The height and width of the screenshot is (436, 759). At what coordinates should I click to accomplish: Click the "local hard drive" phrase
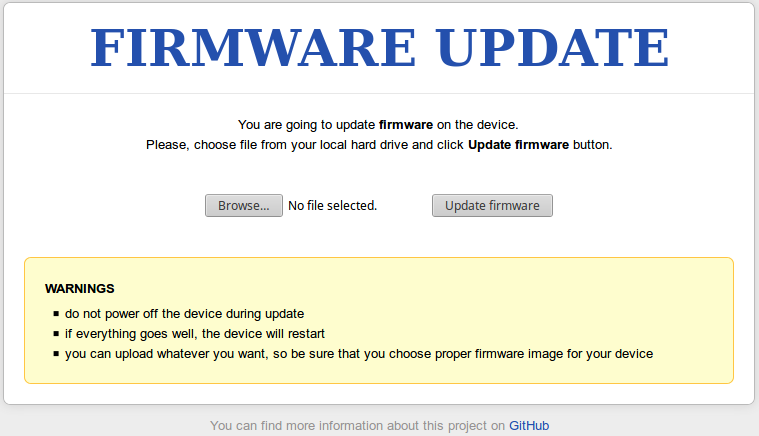[x=354, y=145]
